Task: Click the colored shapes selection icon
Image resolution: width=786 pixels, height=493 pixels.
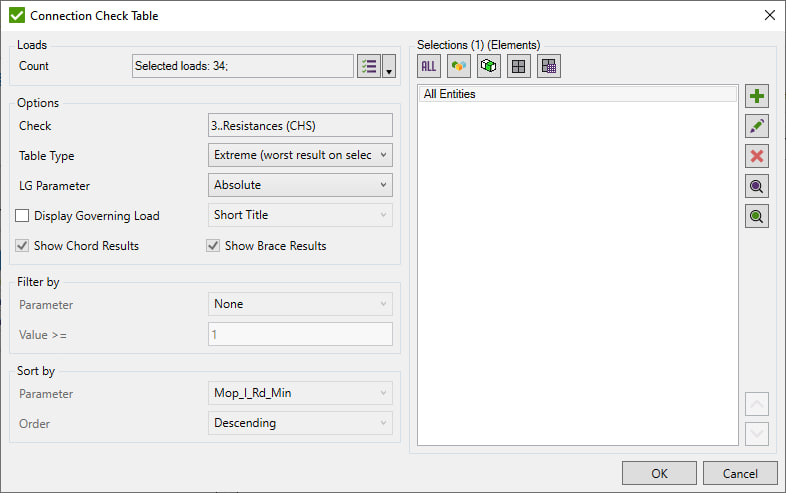Action: click(459, 66)
